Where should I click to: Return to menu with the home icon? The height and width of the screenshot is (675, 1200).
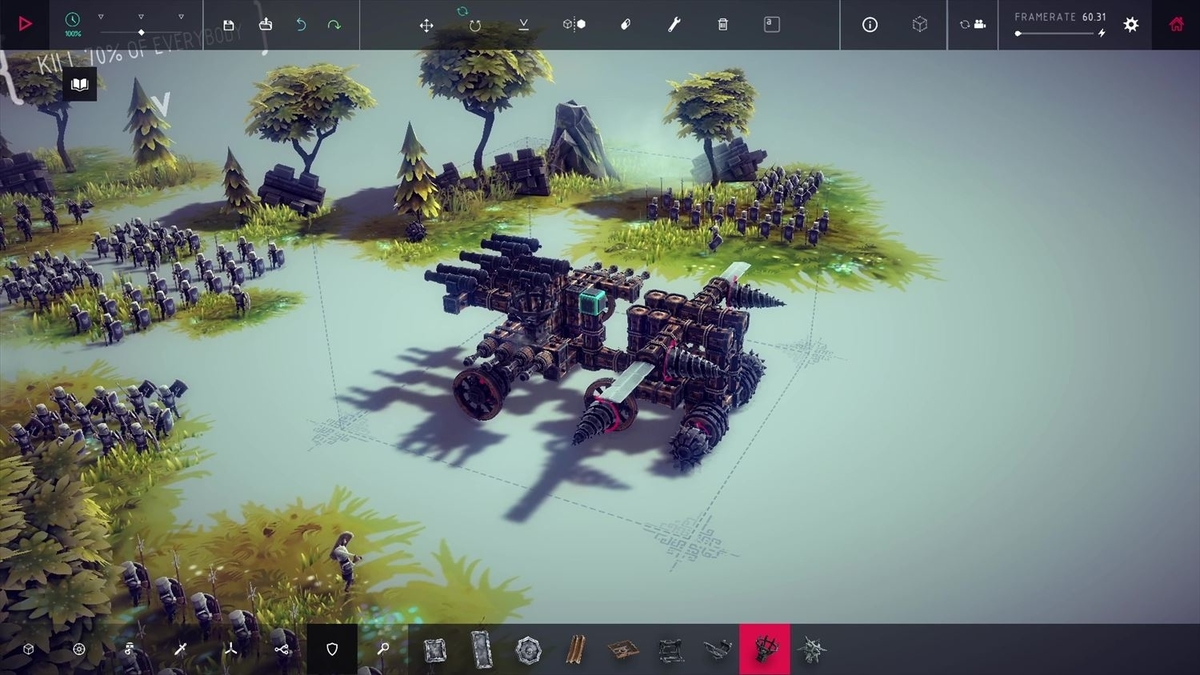click(1176, 24)
